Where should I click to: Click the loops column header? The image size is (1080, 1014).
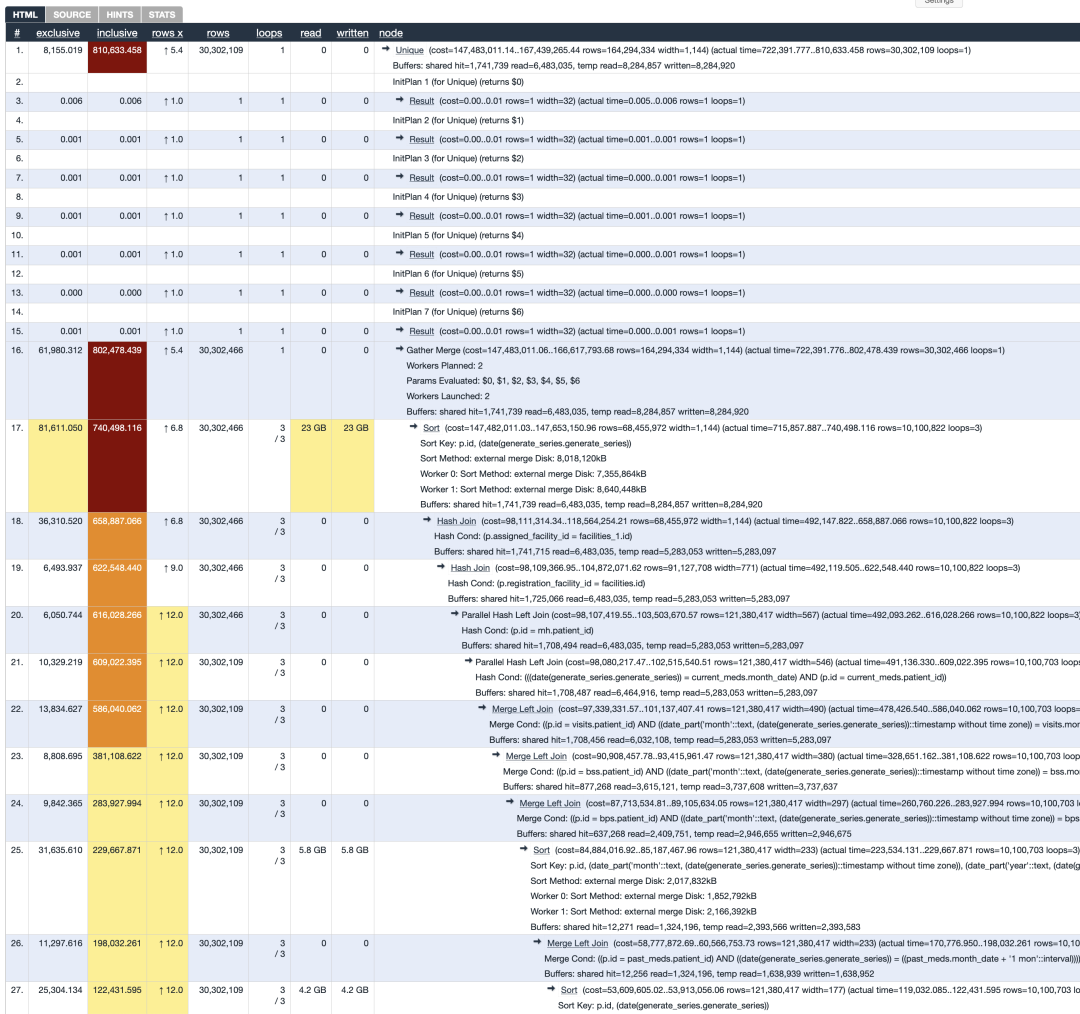269,33
